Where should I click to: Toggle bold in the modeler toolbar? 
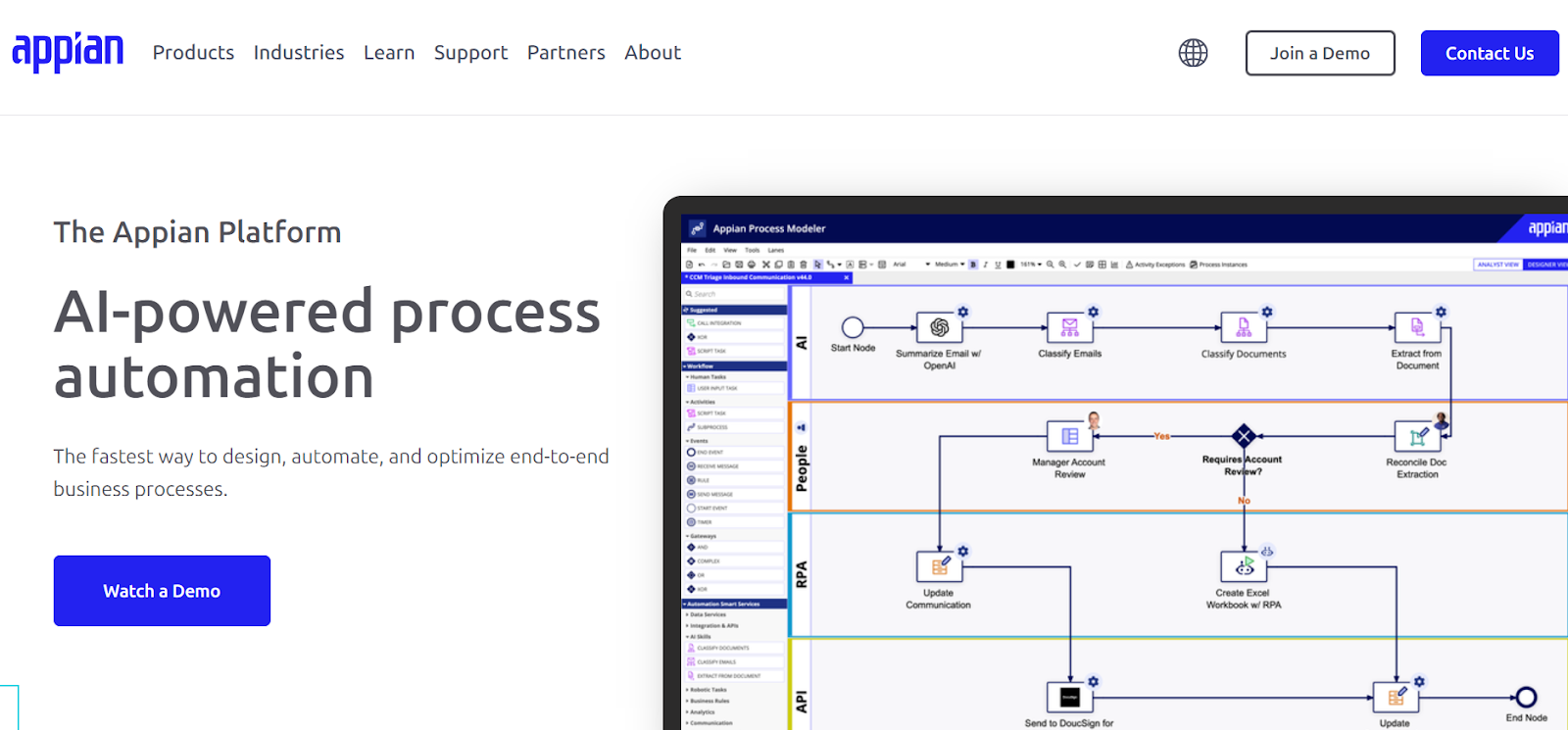tap(973, 265)
